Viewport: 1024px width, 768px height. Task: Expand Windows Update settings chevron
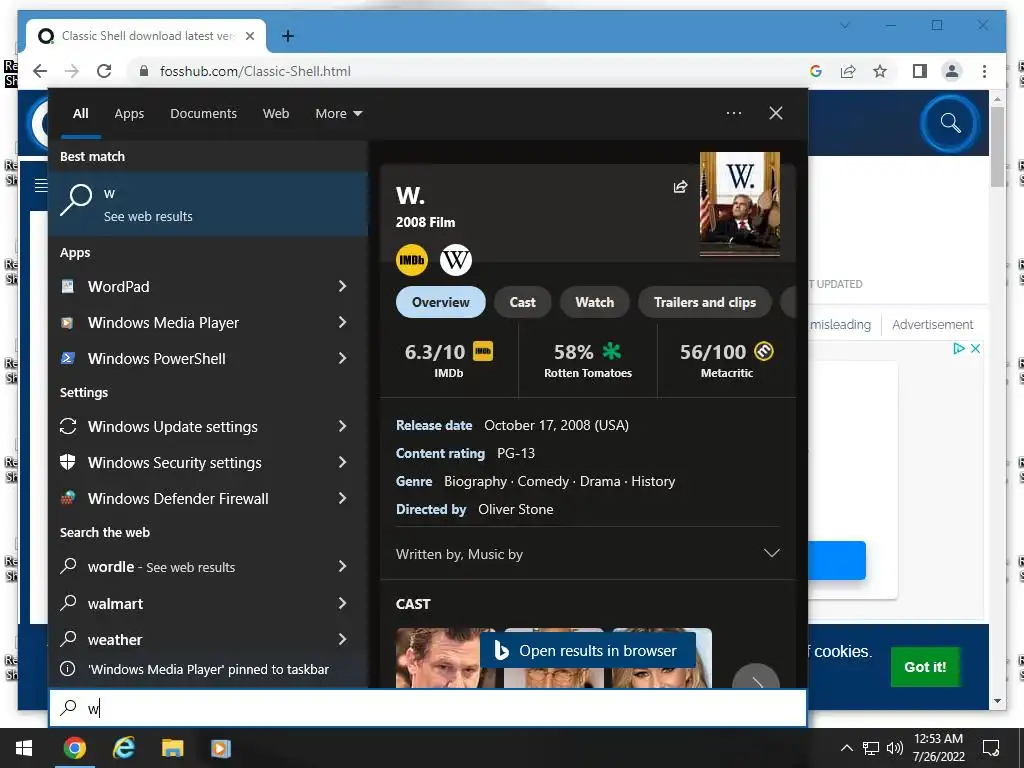pyautogui.click(x=342, y=426)
